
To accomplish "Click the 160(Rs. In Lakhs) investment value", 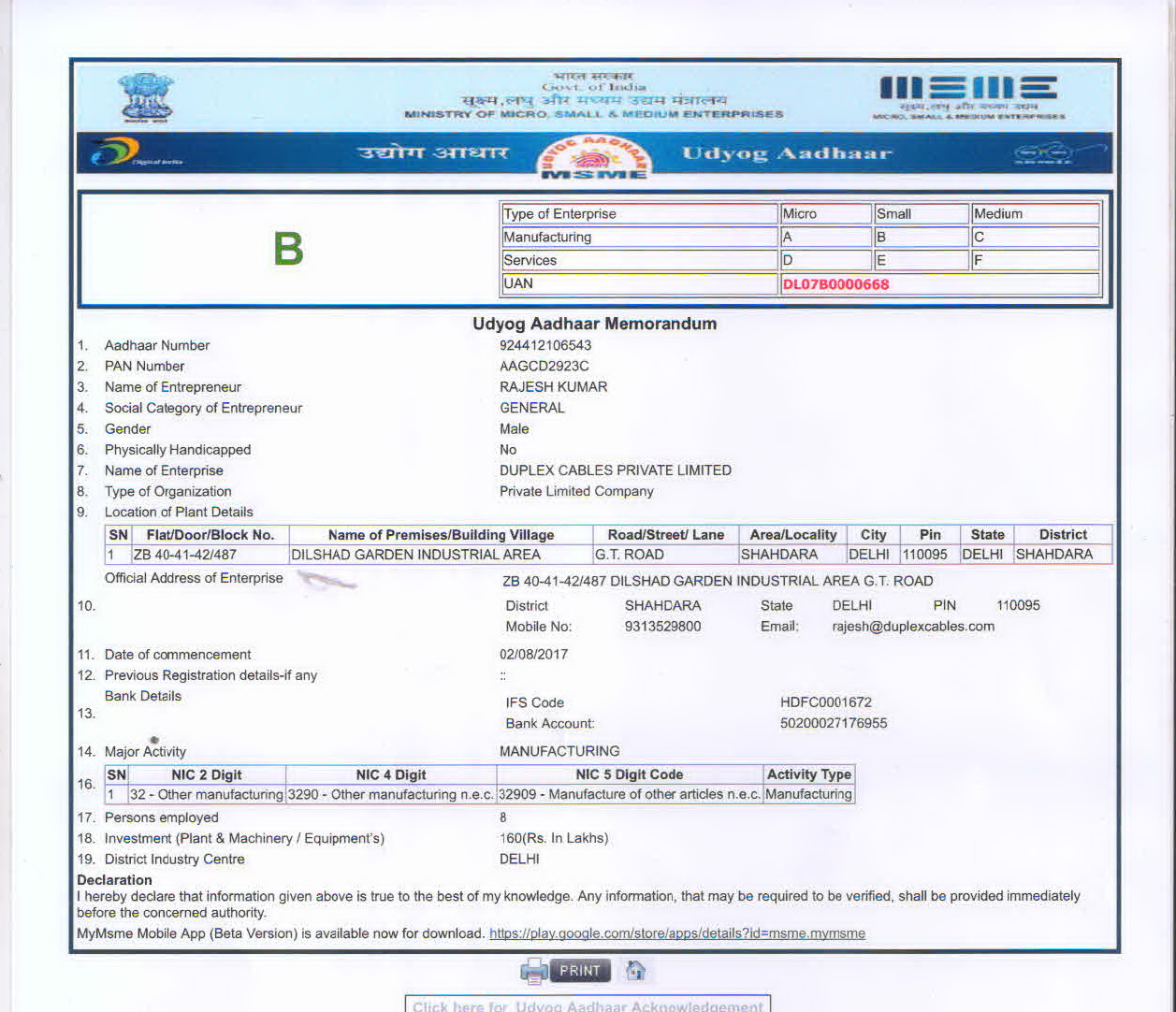I will pyautogui.click(x=554, y=838).
